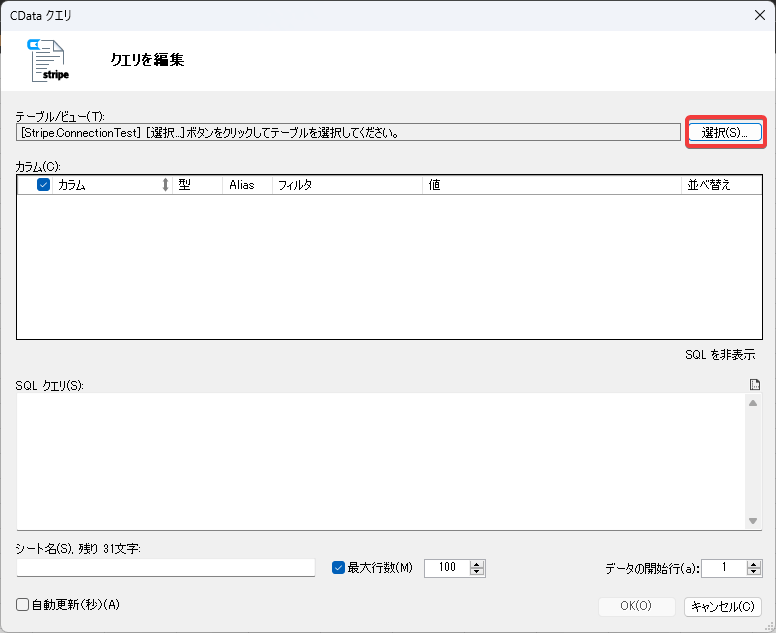This screenshot has height=633, width=776.
Task: Uncheck the 最大行数(M) checkbox
Action: click(338, 568)
